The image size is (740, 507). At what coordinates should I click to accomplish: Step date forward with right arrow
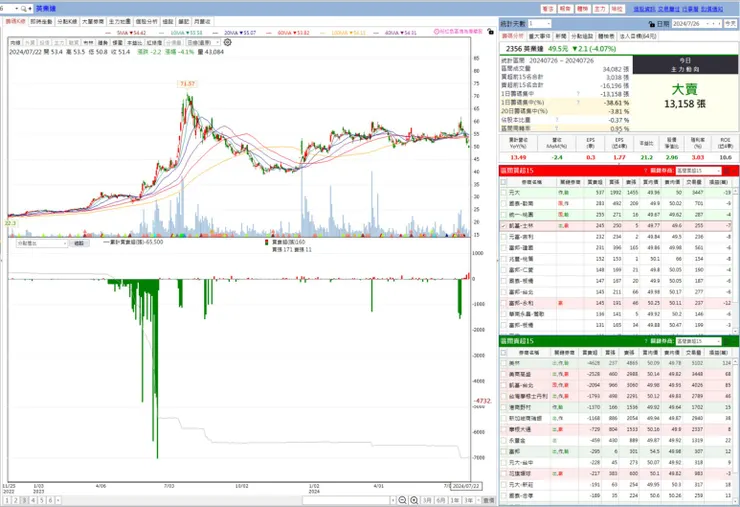pos(719,24)
